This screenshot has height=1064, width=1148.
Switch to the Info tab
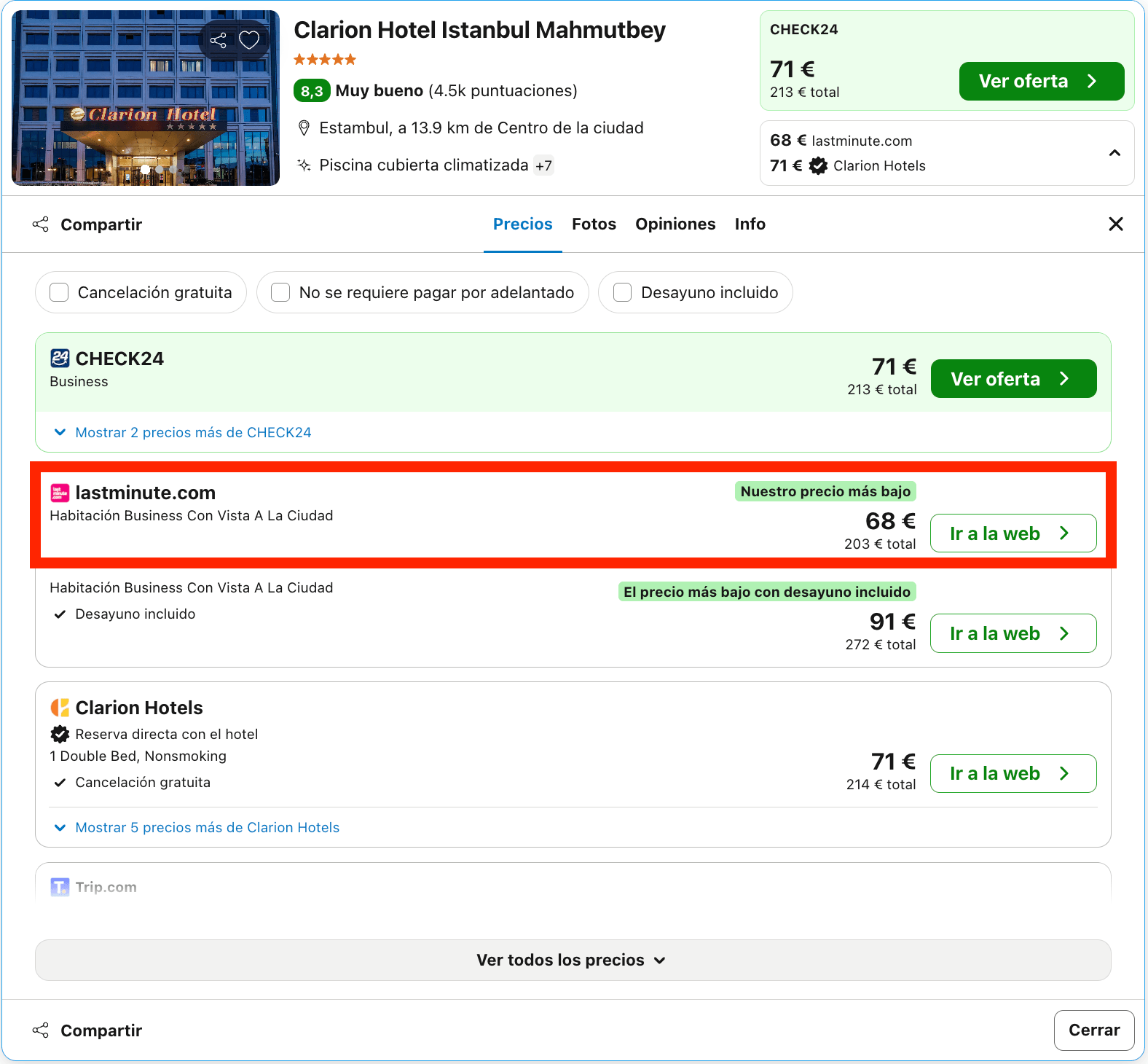[x=750, y=224]
